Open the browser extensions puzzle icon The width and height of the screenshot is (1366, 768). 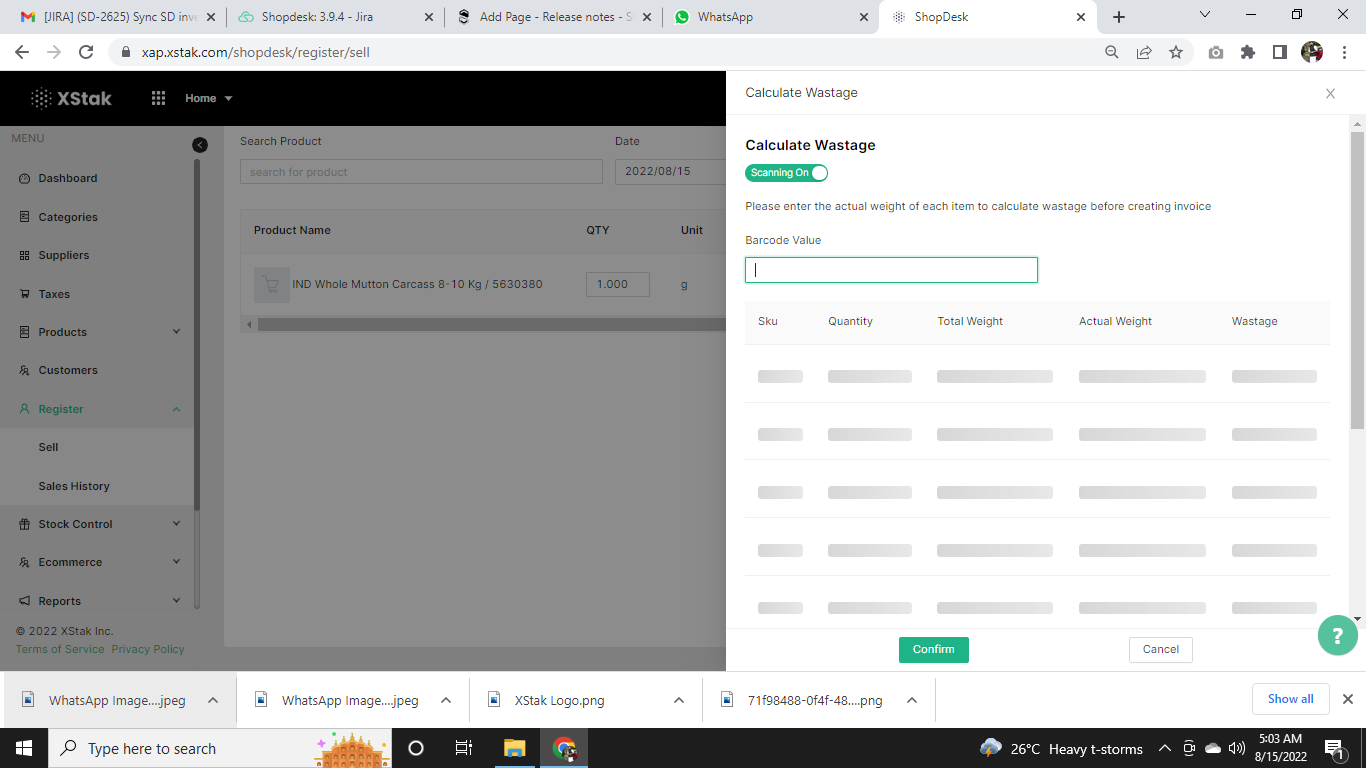1247,52
